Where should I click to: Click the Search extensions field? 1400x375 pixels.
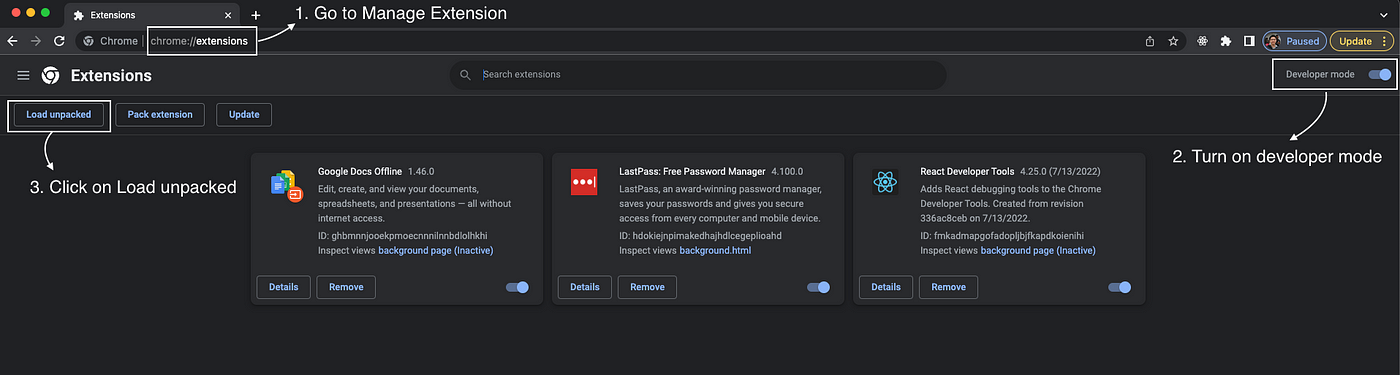point(698,75)
